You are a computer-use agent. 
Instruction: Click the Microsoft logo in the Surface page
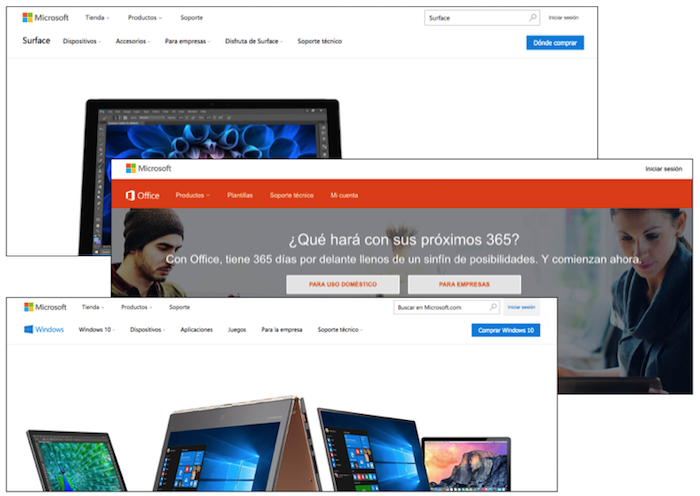46,17
